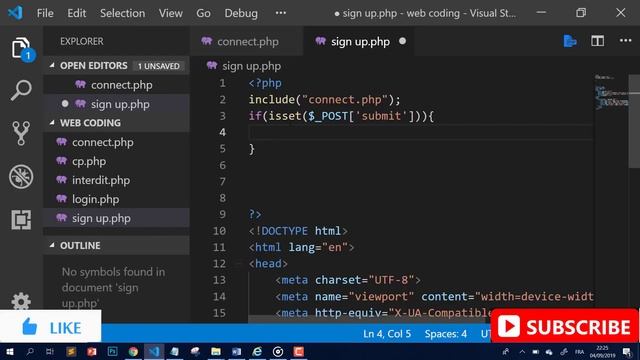Collapse the OUTLINE section
The image size is (640, 360).
tap(52, 245)
